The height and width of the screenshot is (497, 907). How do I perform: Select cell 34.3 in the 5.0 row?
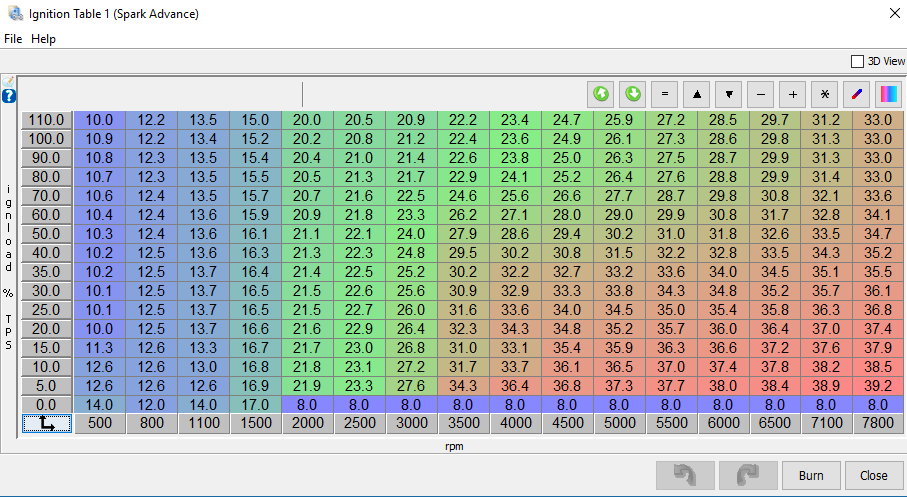(463, 386)
